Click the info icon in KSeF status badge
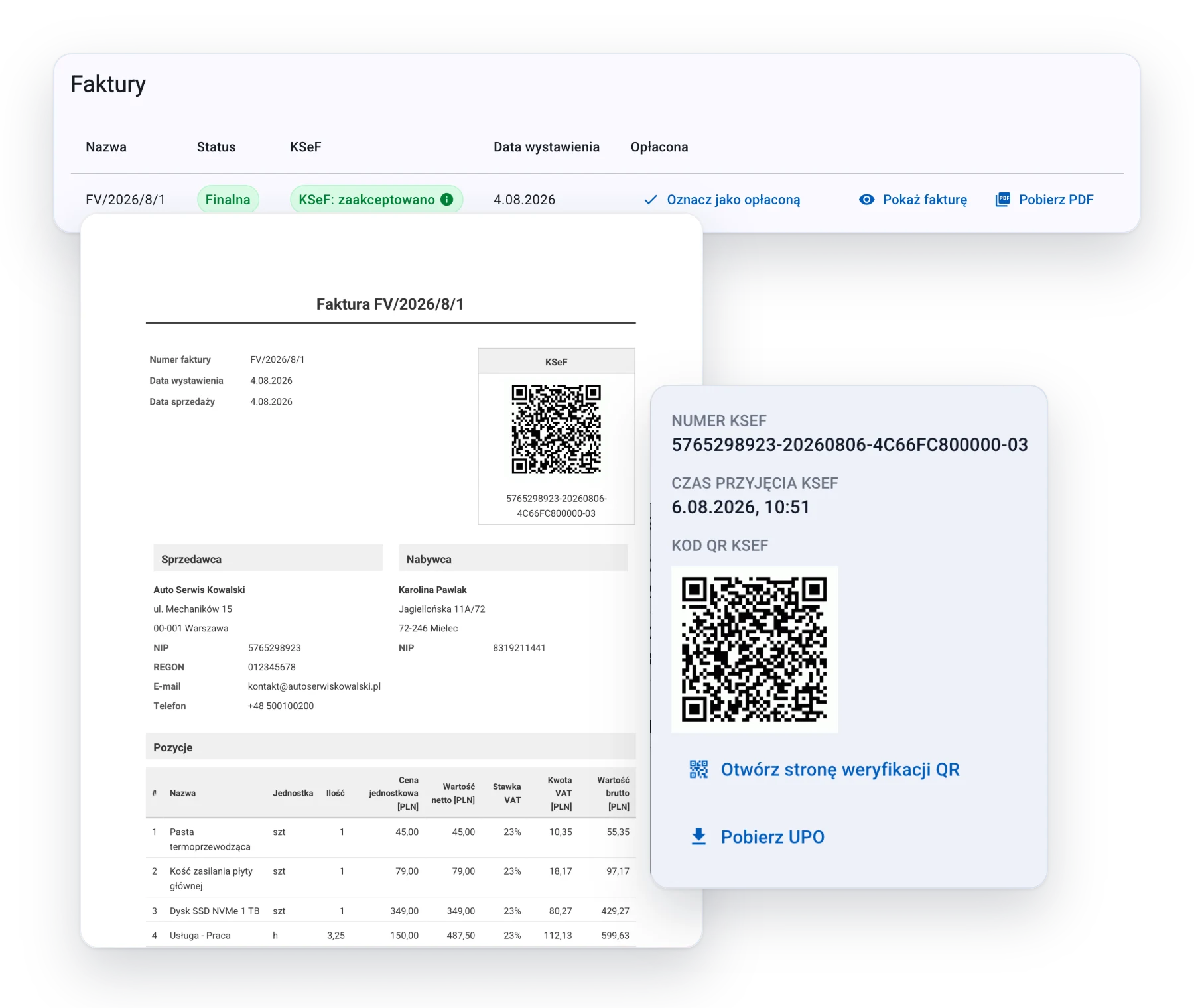 point(447,199)
